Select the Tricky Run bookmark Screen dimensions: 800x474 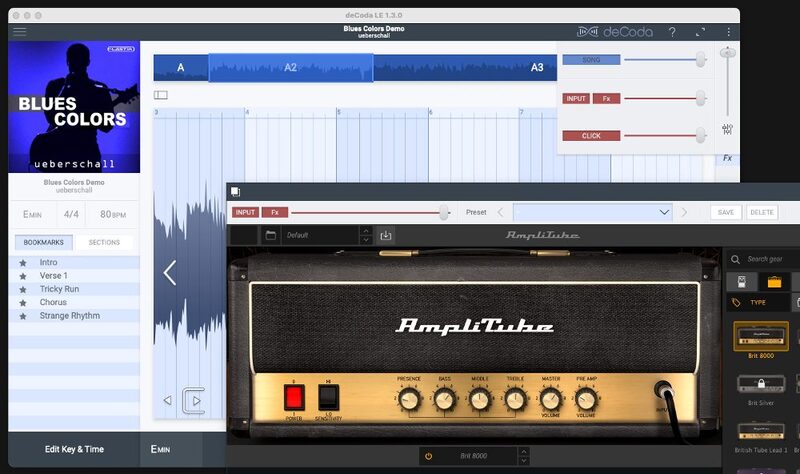tap(59, 289)
